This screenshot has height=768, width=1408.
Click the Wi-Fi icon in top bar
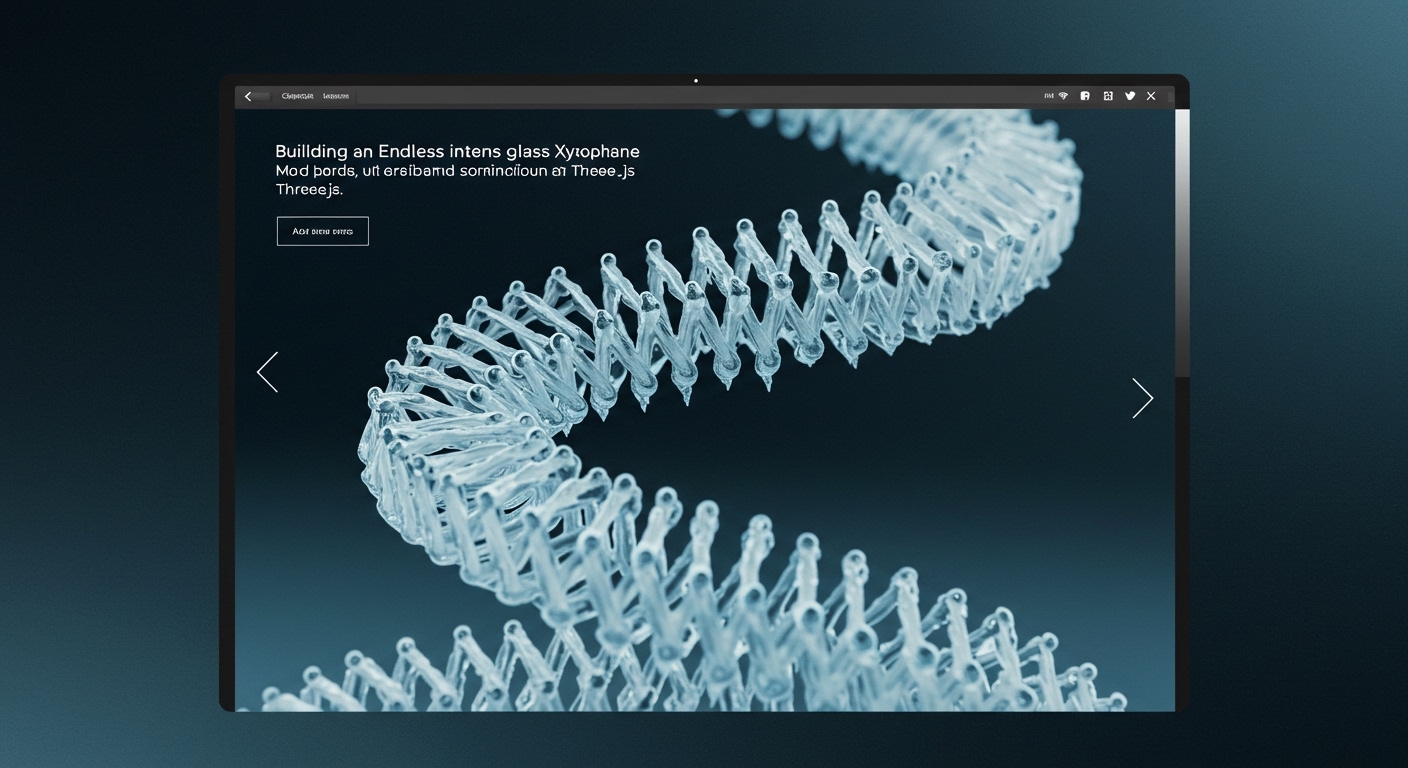(x=1063, y=96)
